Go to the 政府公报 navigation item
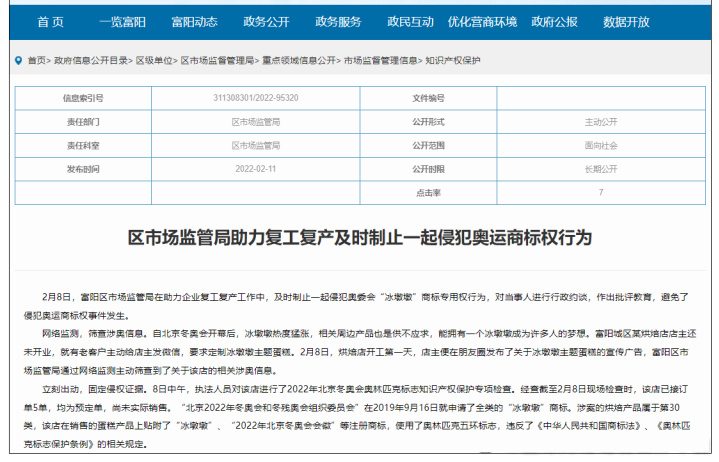The width and height of the screenshot is (719, 462). point(567,21)
